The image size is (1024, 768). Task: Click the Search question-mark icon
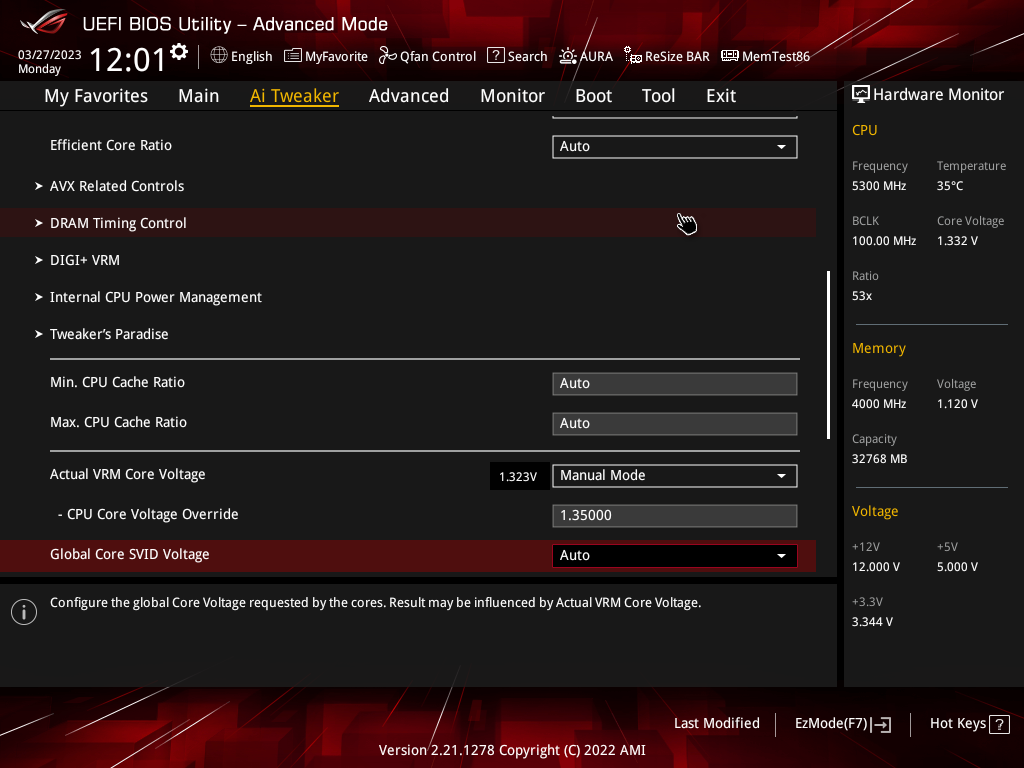(496, 56)
